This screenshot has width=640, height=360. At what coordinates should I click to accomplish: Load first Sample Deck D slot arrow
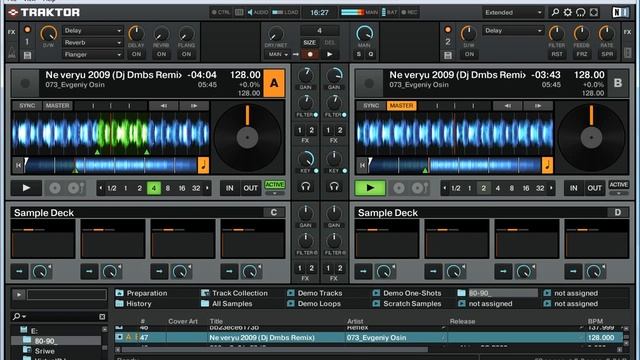pos(363,271)
